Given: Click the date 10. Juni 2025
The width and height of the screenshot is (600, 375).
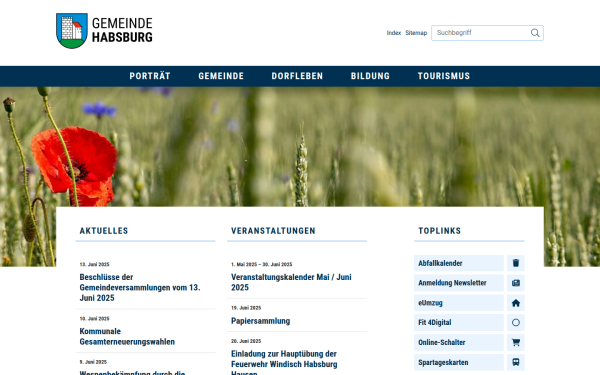Looking at the screenshot, I should pyautogui.click(x=95, y=319).
